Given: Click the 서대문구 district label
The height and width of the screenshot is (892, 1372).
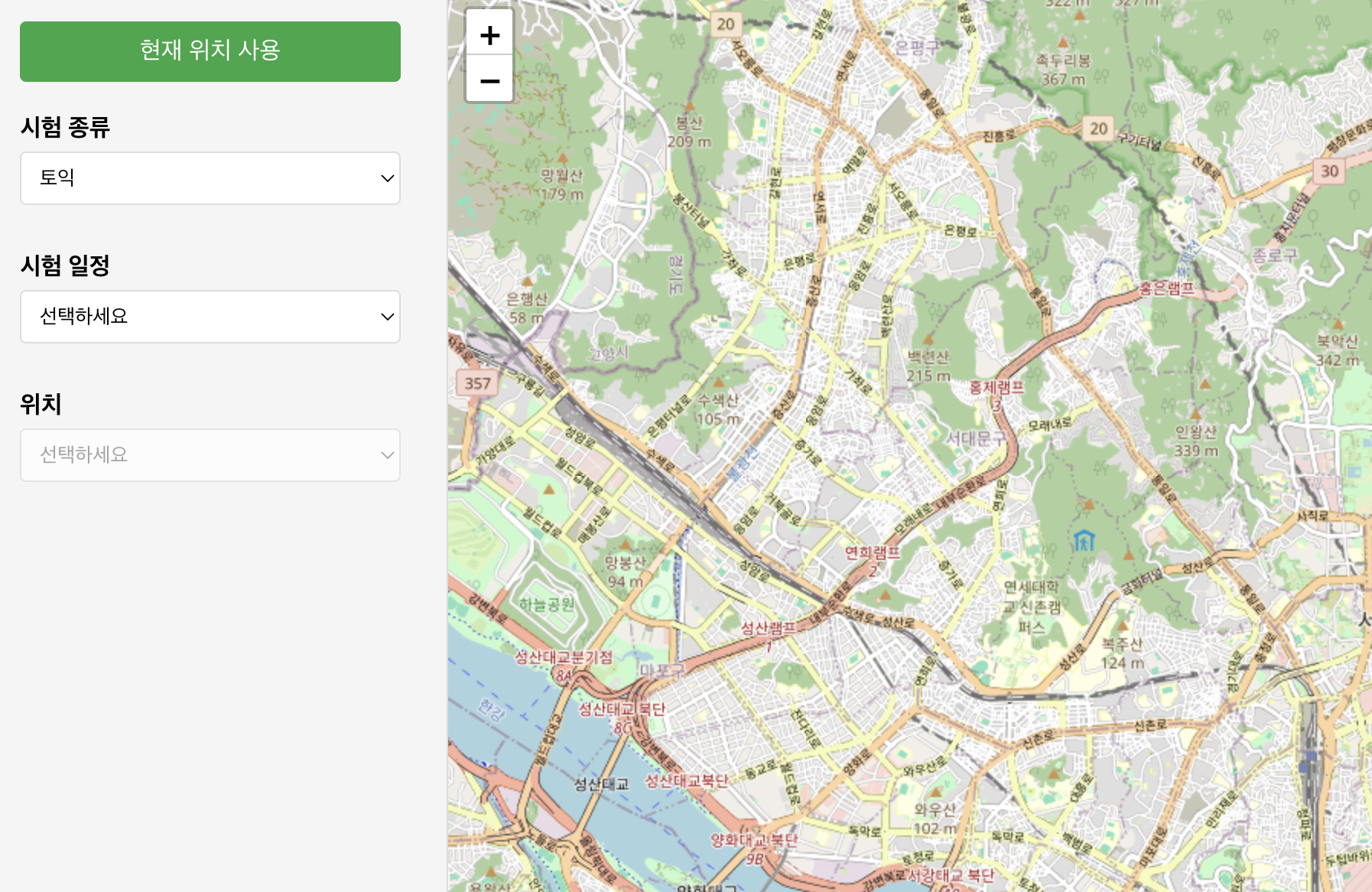Looking at the screenshot, I should pos(977,438).
